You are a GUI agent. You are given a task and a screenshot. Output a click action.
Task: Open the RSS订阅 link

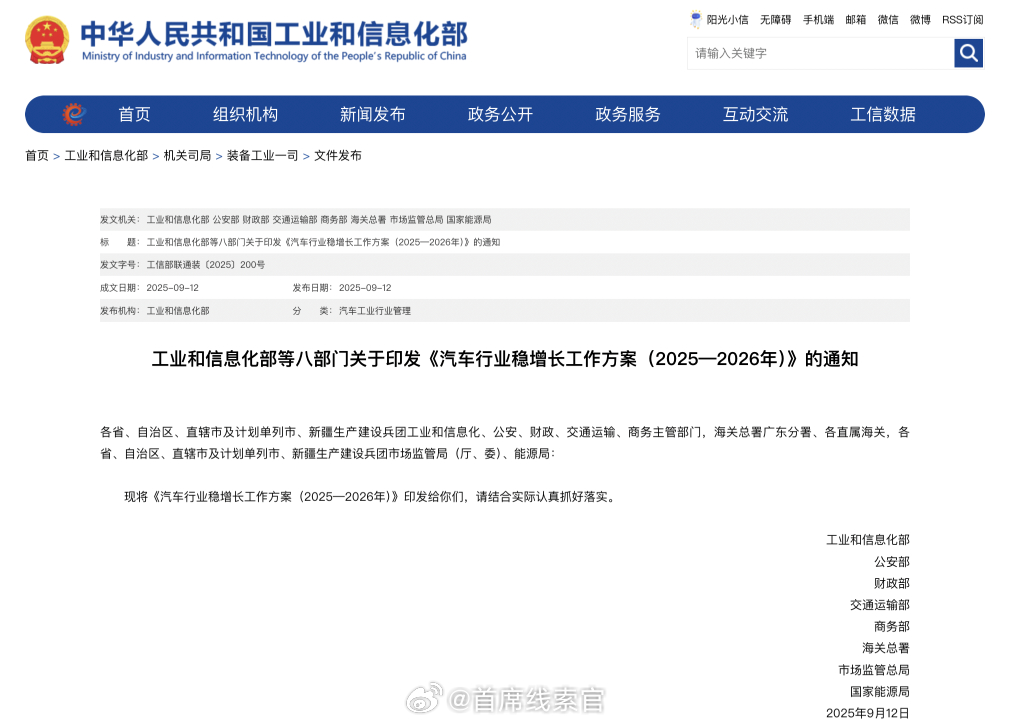pos(963,20)
